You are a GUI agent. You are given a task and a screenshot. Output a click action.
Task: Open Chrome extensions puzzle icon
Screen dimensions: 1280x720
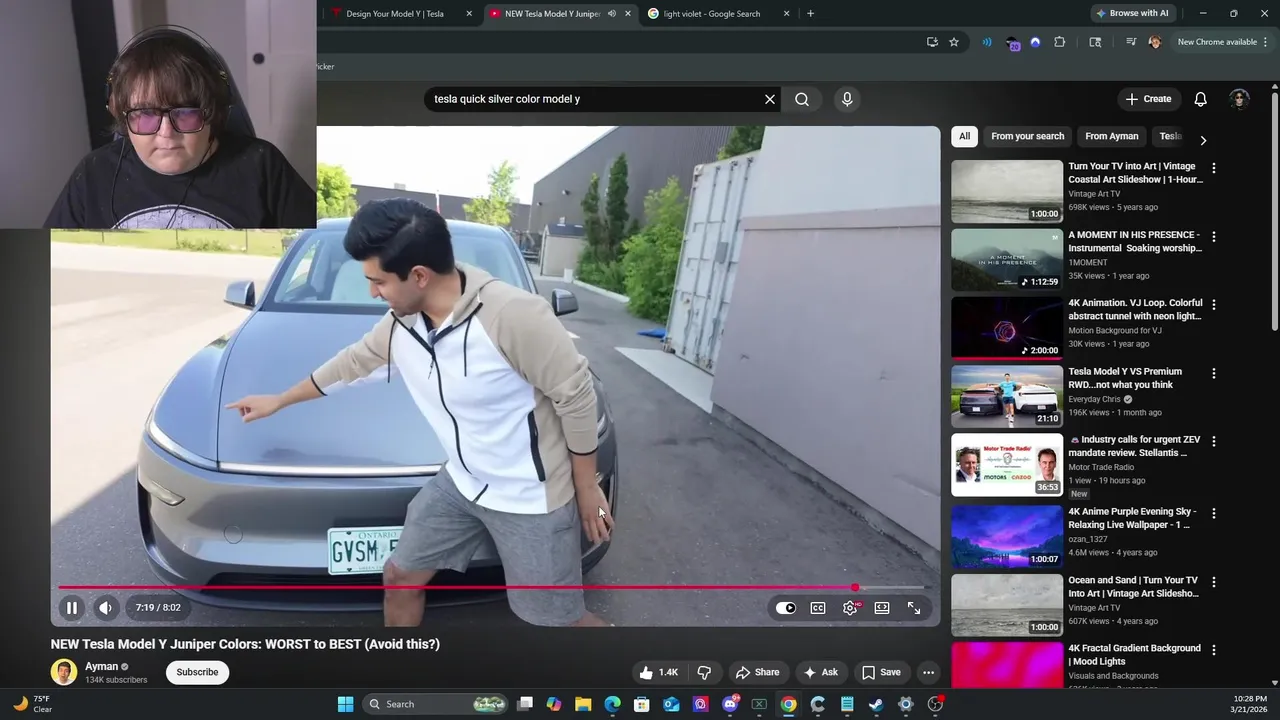[x=1060, y=42]
